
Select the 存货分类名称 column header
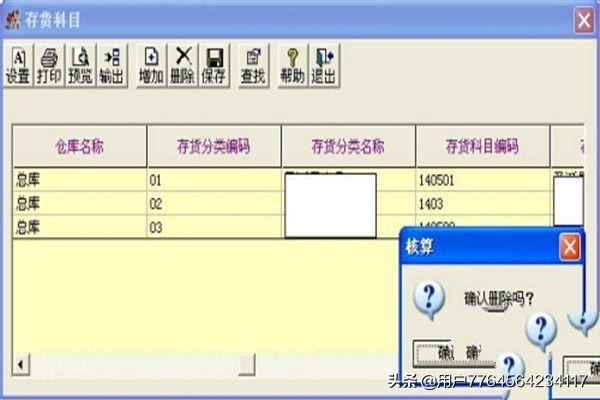pyautogui.click(x=348, y=146)
